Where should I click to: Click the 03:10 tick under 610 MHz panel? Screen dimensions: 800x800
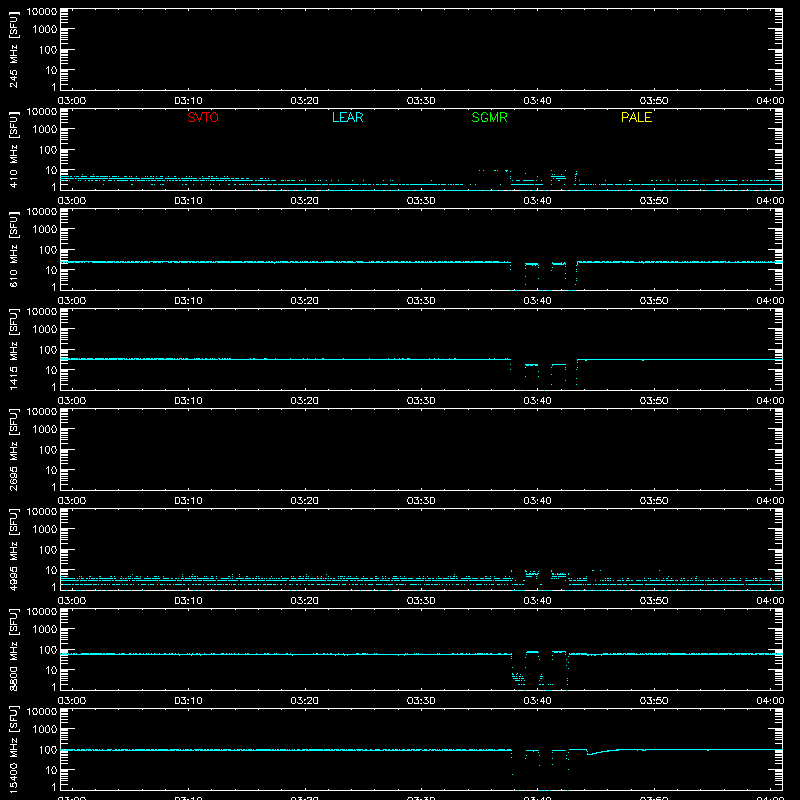(x=188, y=301)
